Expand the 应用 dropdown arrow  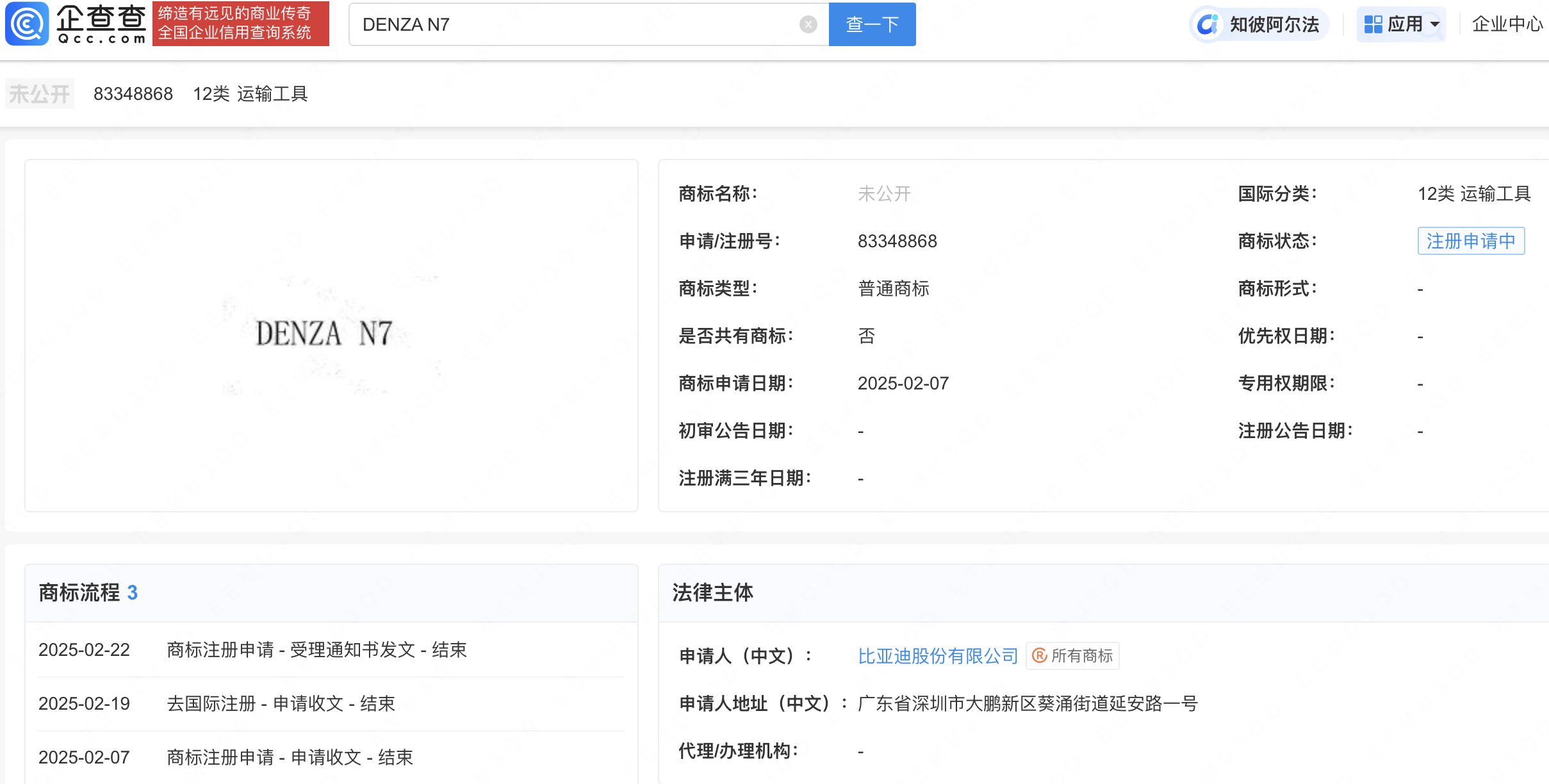pos(1435,25)
